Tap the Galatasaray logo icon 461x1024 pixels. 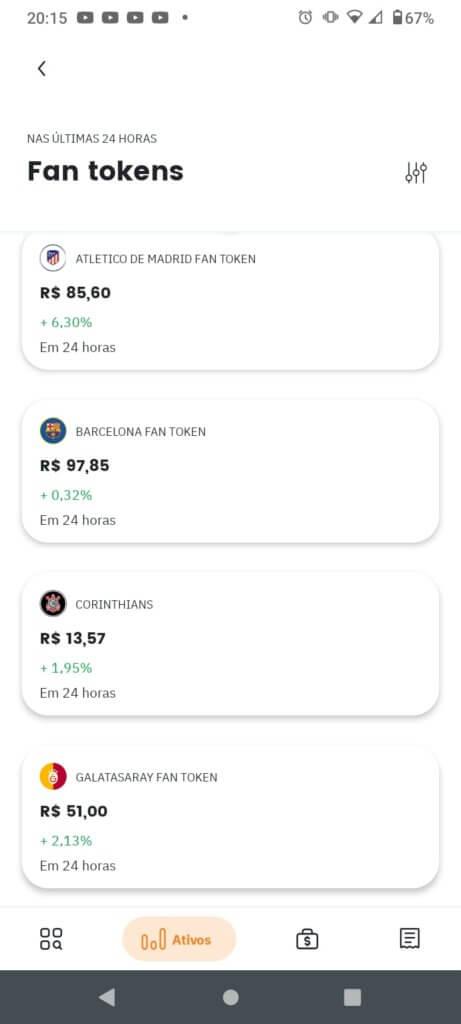click(x=53, y=776)
